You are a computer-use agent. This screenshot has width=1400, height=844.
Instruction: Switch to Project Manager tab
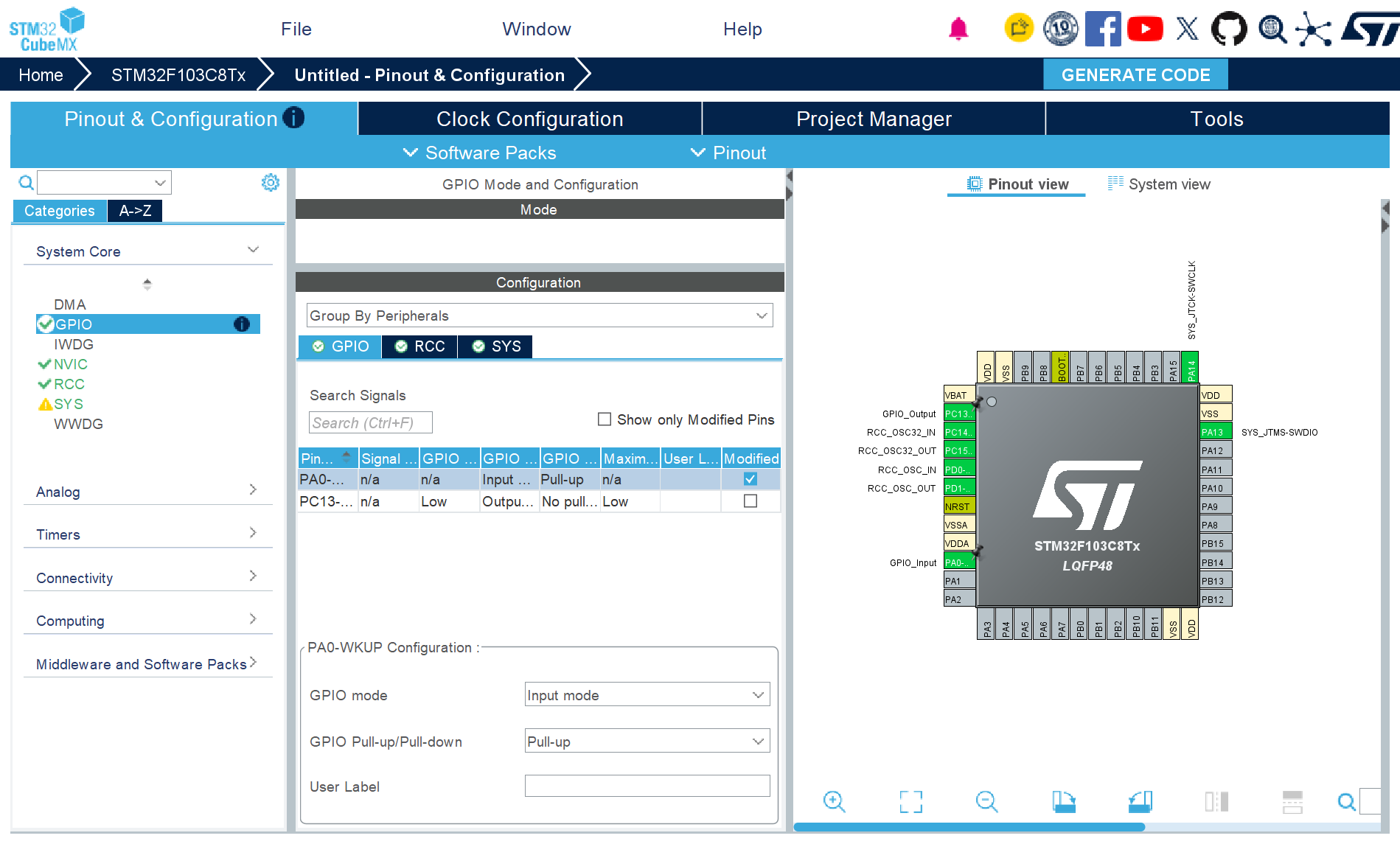tap(874, 119)
